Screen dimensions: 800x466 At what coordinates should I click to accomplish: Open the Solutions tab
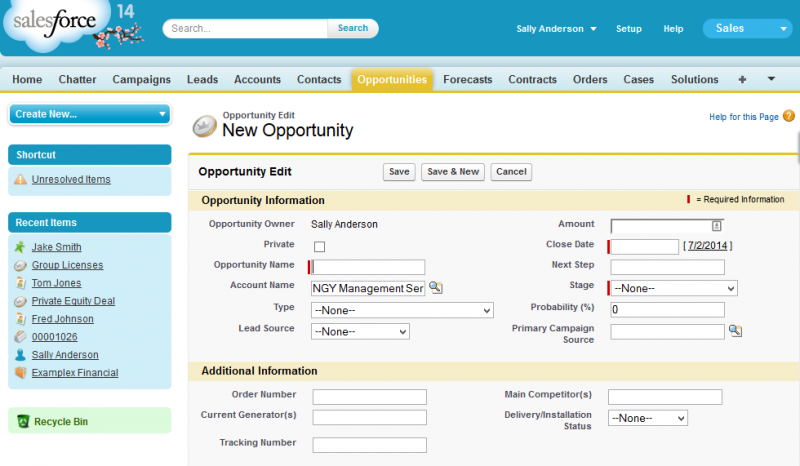coord(694,79)
